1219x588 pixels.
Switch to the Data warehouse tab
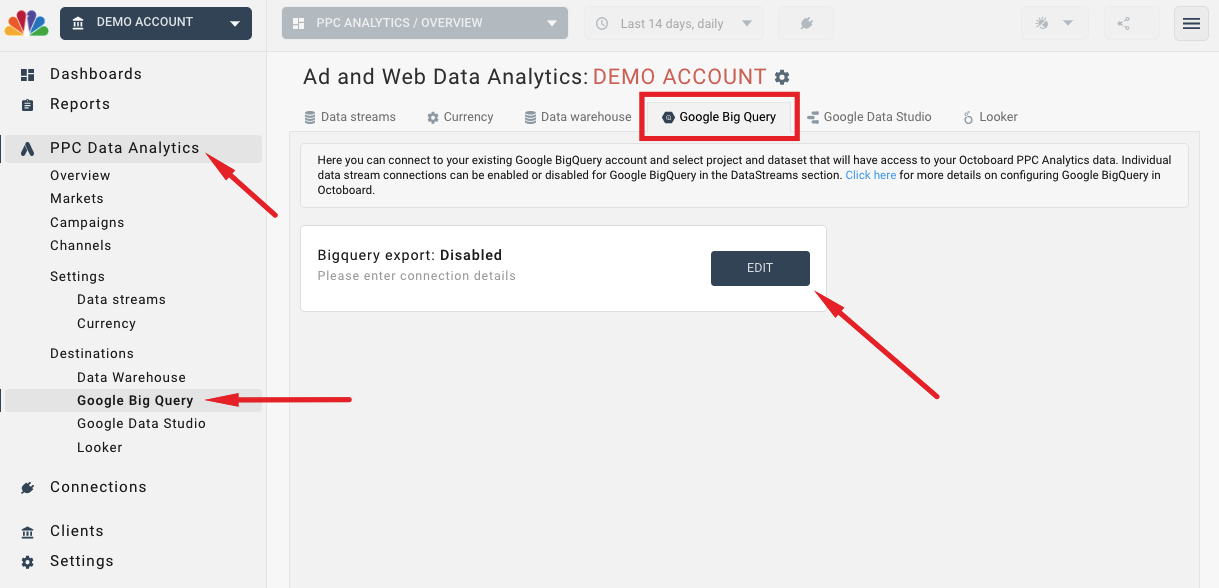pyautogui.click(x=578, y=117)
